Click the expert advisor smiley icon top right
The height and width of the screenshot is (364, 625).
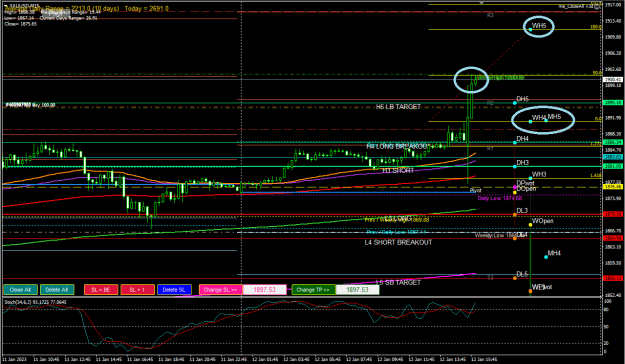(x=597, y=6)
